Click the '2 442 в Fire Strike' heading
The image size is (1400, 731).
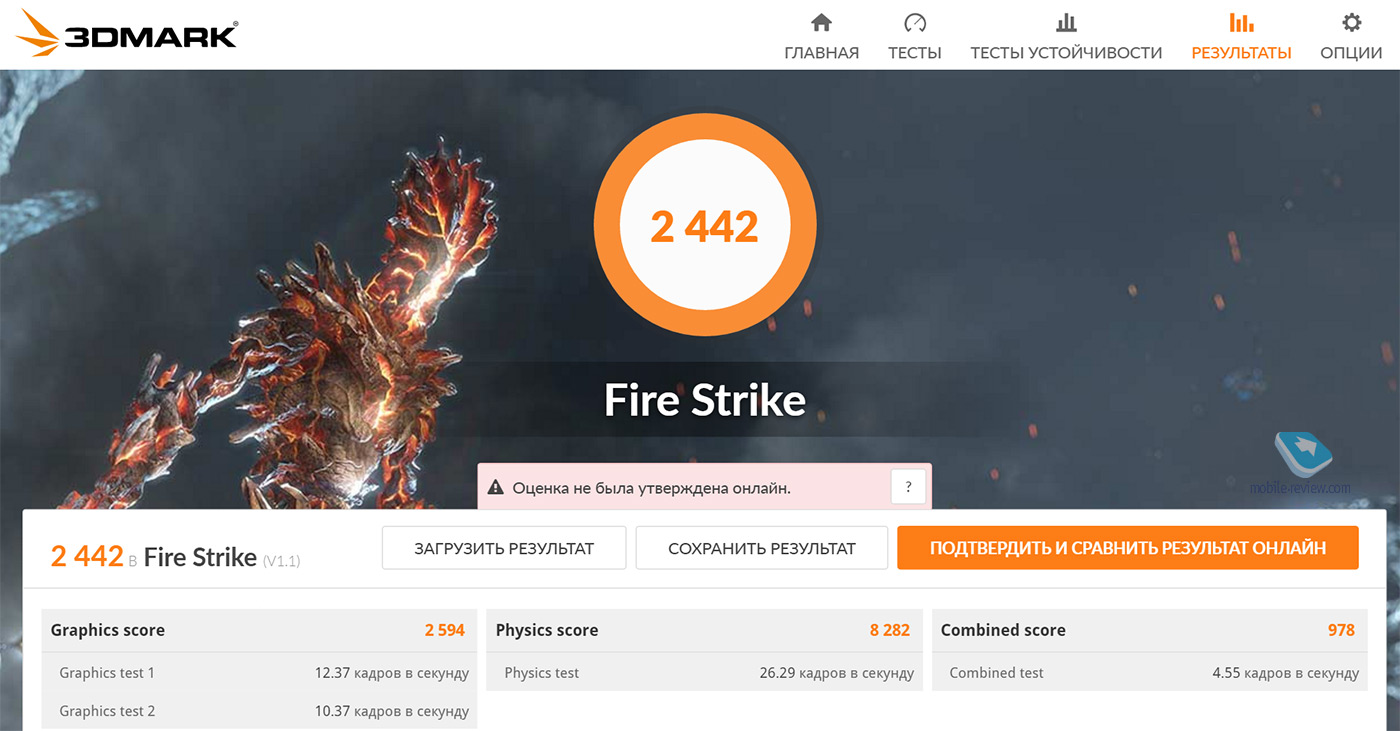[x=154, y=557]
